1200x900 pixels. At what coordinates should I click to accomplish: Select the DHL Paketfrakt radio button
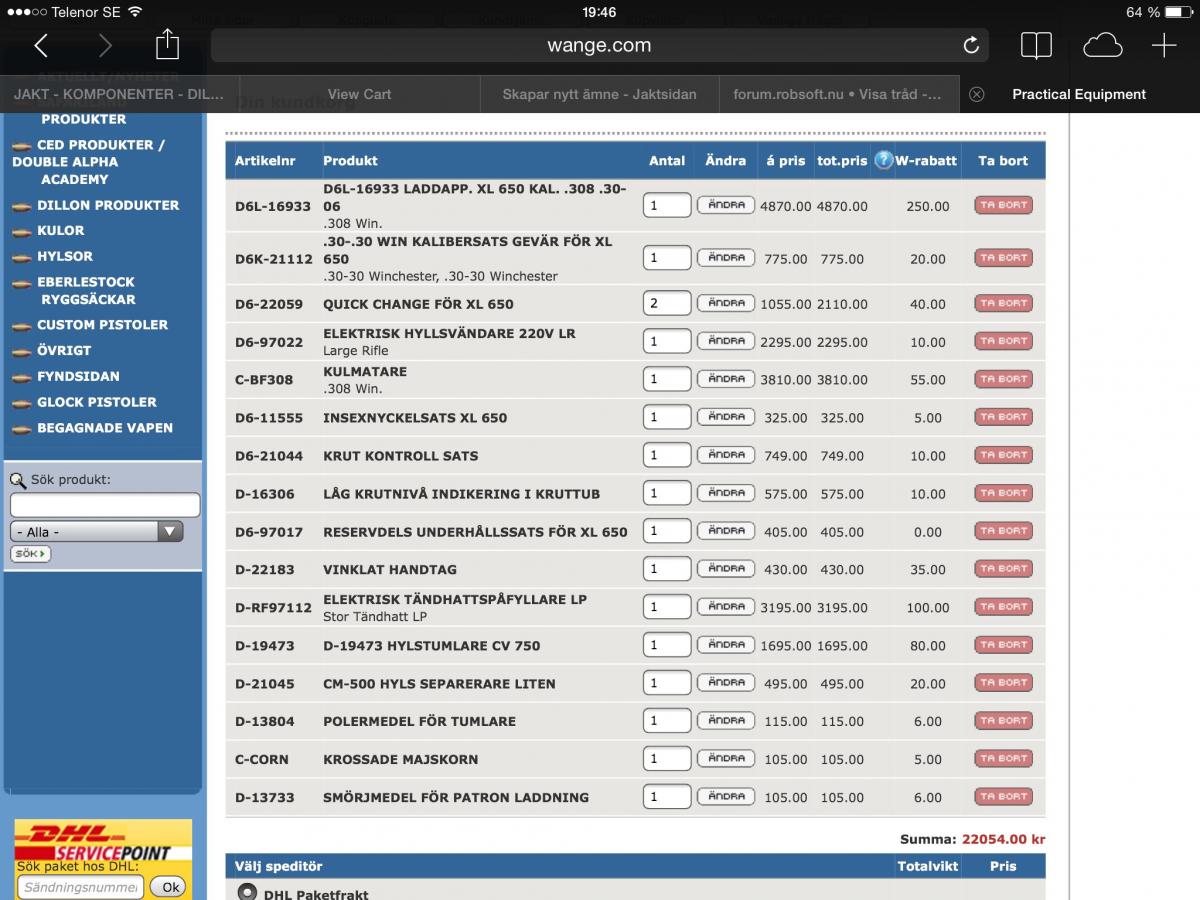coord(247,892)
